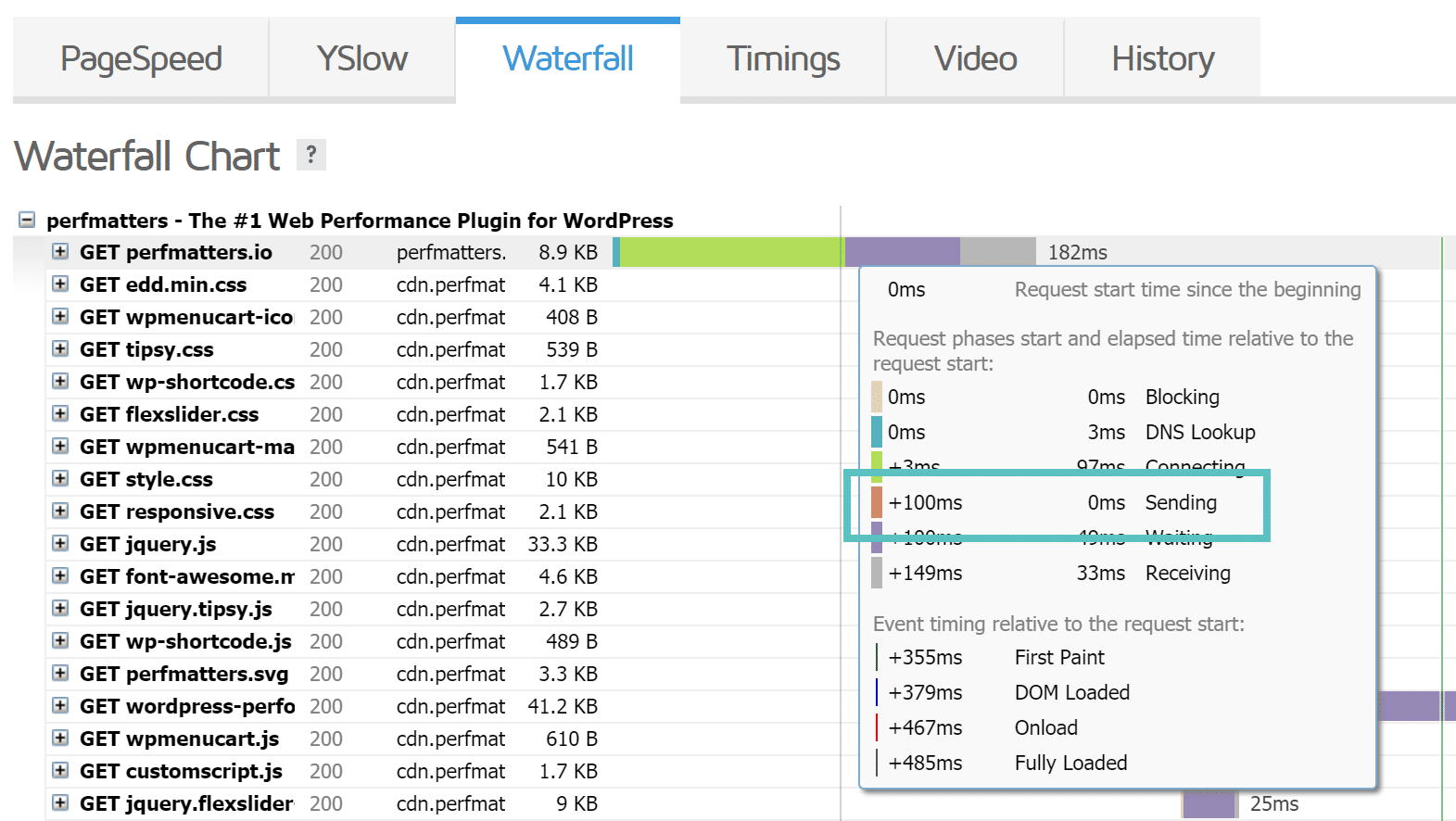
Task: Select the GET perfmatters.svg request name
Action: point(184,674)
